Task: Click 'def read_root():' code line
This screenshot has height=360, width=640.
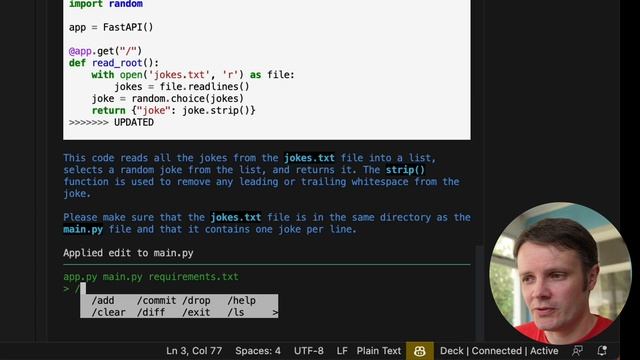Action: coord(113,63)
